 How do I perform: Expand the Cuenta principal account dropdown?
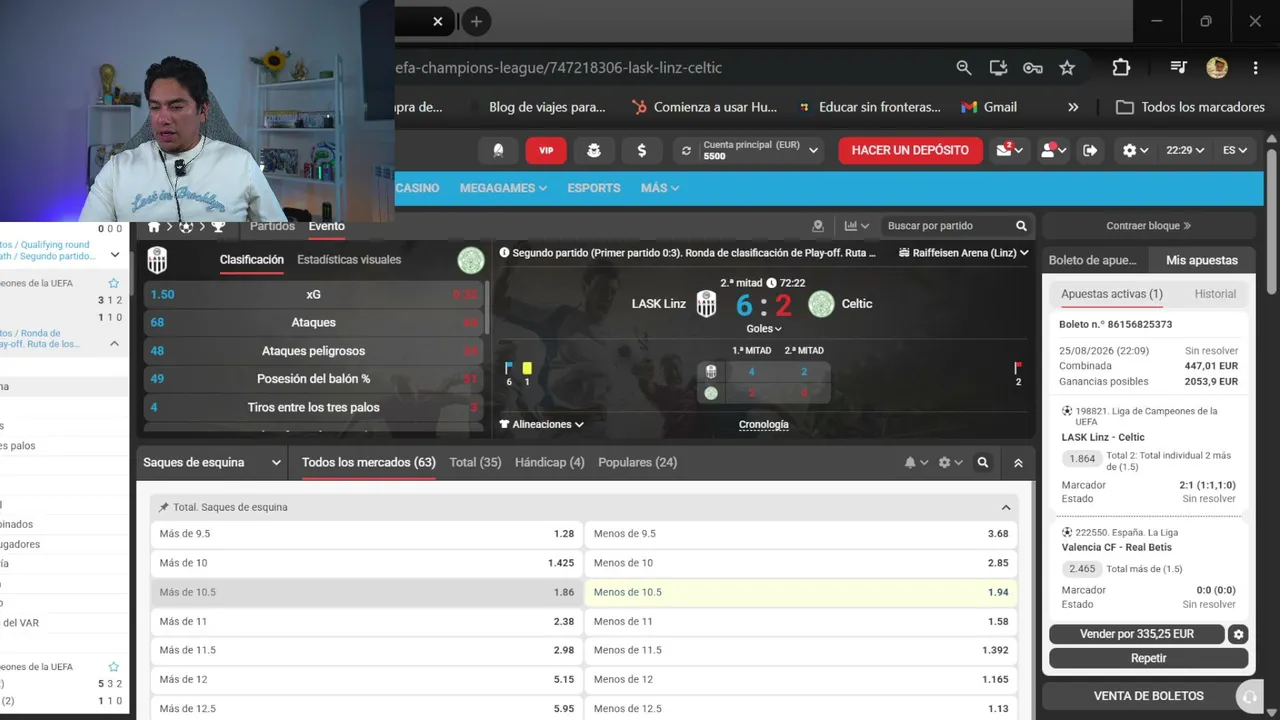814,151
